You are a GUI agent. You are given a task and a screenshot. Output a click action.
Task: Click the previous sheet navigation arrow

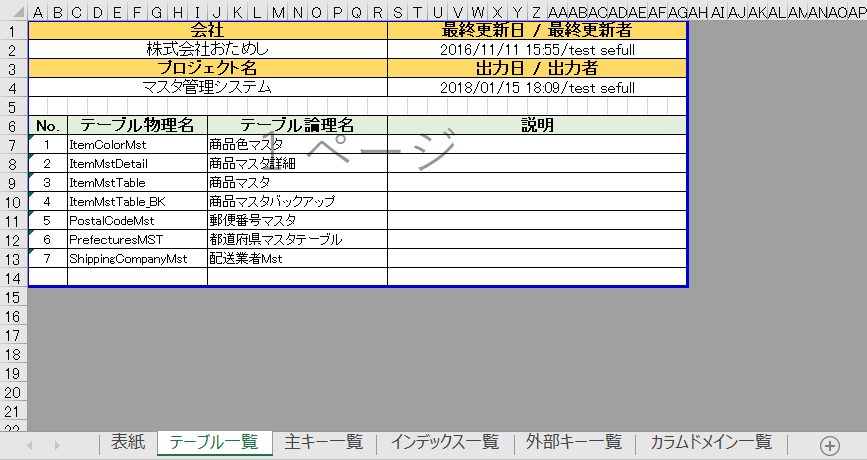(31, 445)
